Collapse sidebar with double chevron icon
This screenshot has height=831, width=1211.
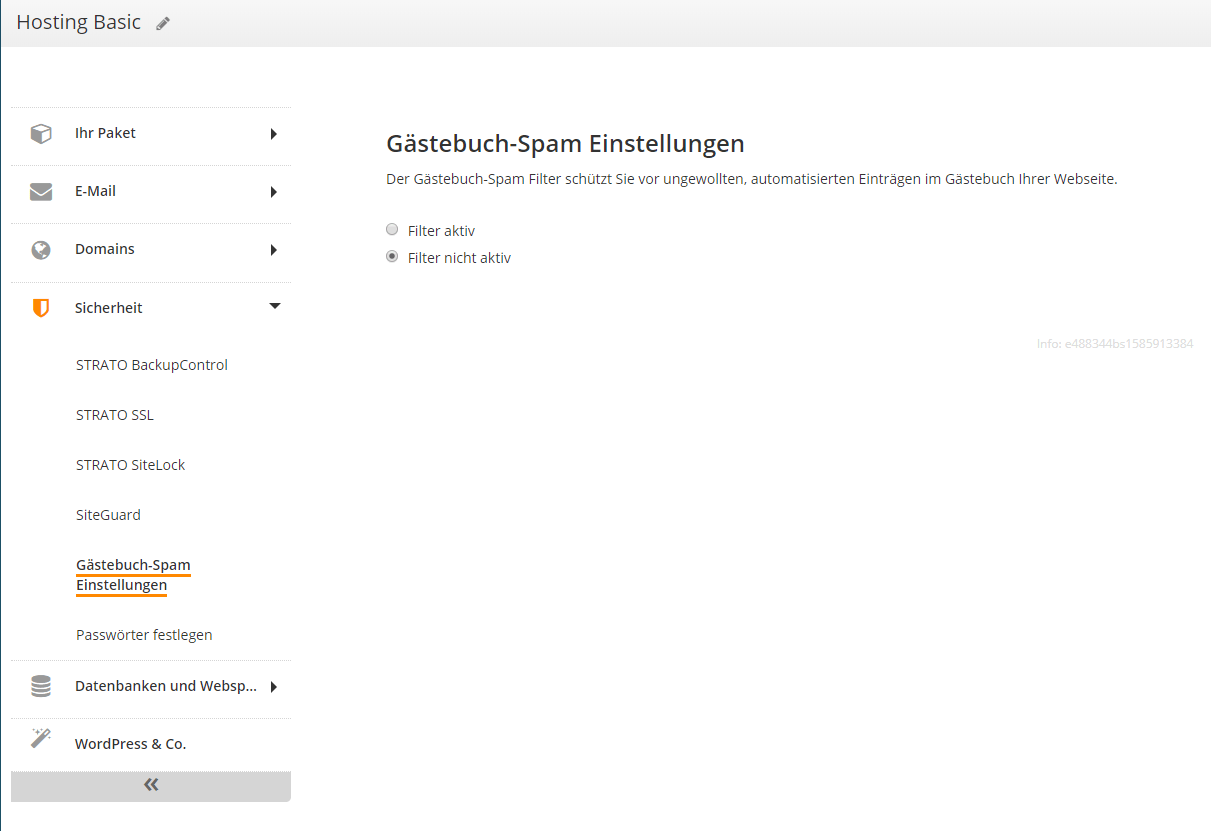click(x=151, y=785)
